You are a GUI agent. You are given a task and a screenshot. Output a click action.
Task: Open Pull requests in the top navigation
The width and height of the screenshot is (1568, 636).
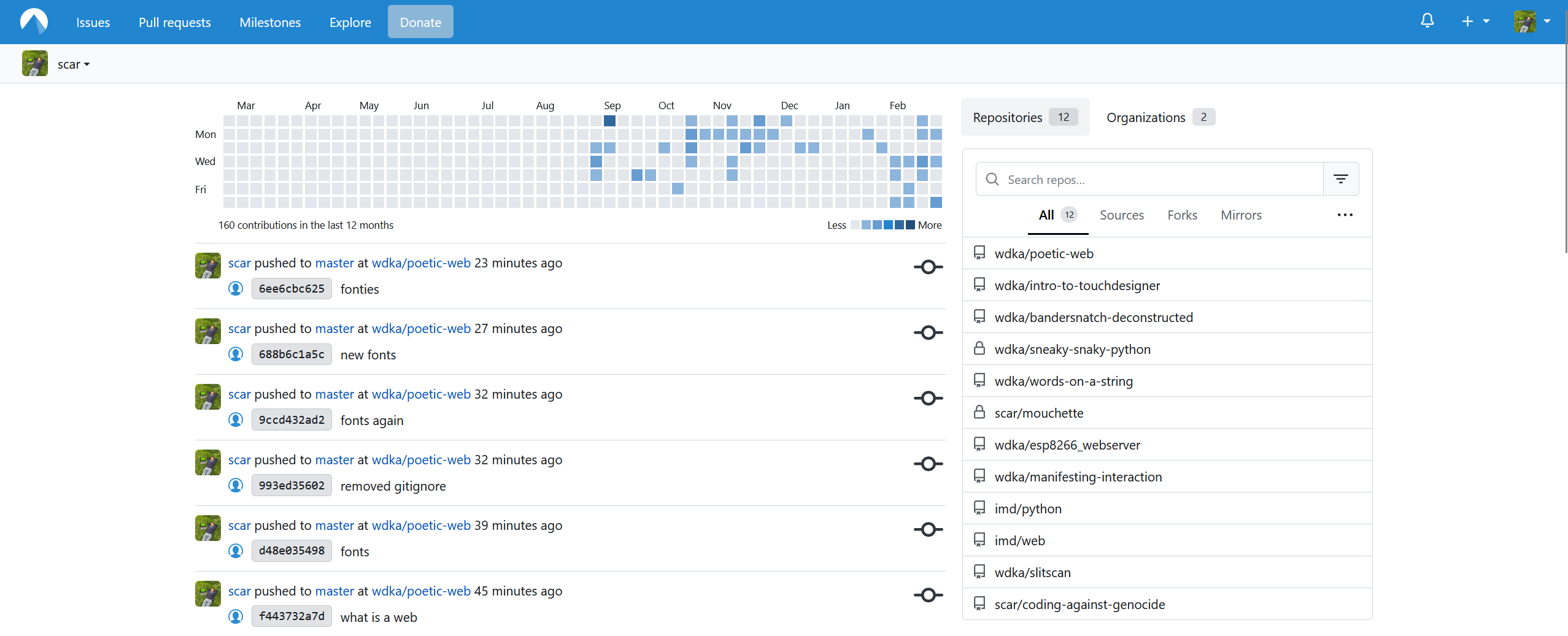pos(174,23)
